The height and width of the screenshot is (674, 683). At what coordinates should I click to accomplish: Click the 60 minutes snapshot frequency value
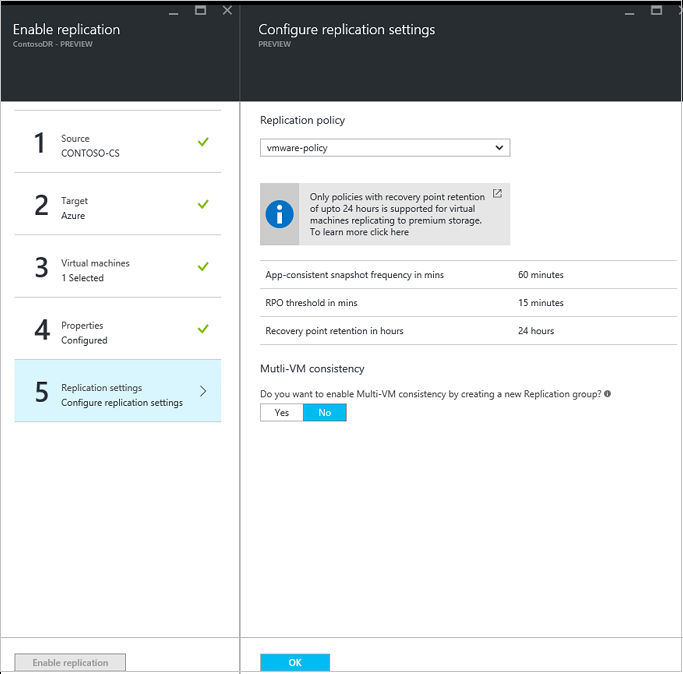(540, 275)
